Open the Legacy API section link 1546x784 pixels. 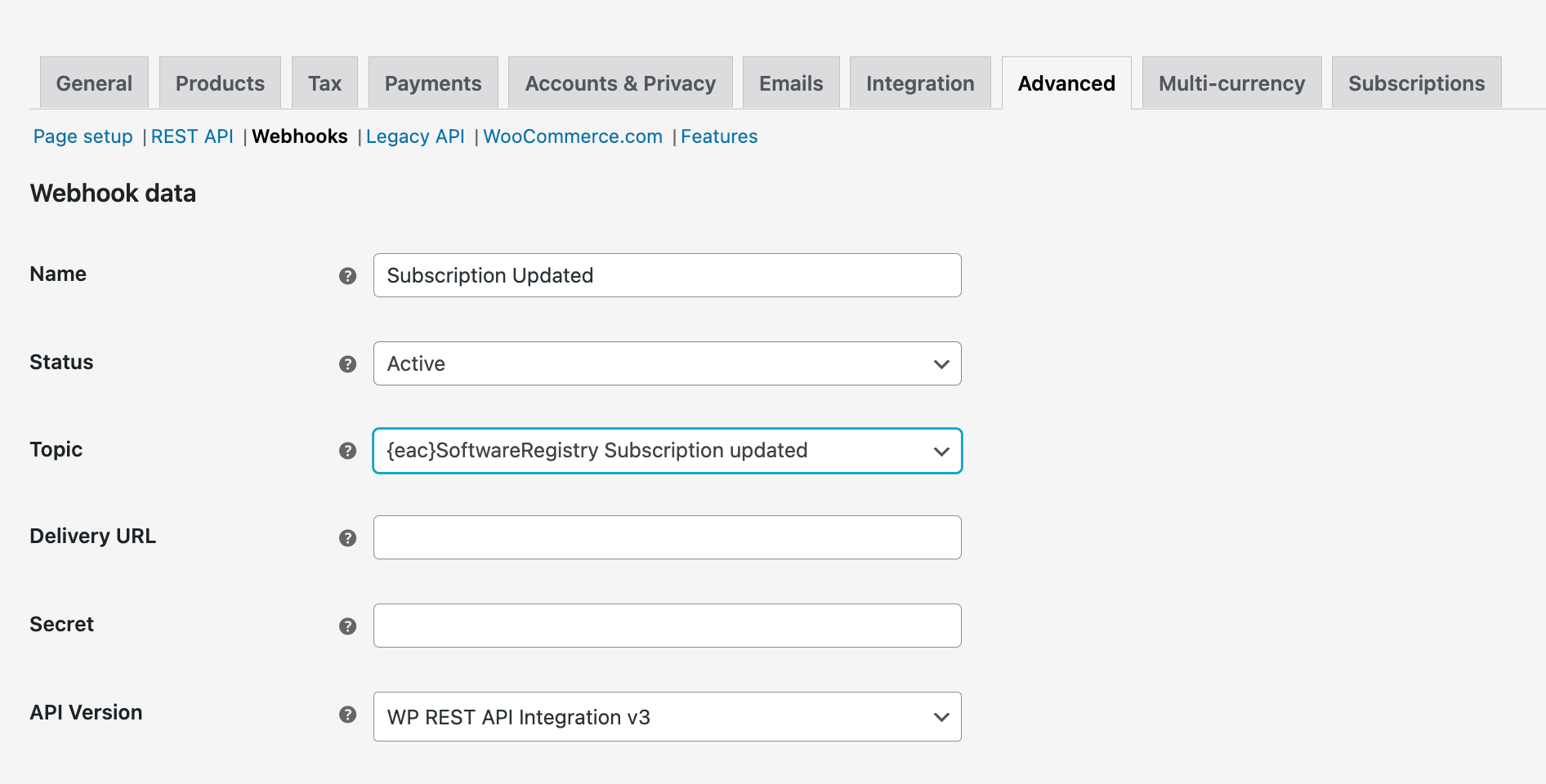coord(415,136)
